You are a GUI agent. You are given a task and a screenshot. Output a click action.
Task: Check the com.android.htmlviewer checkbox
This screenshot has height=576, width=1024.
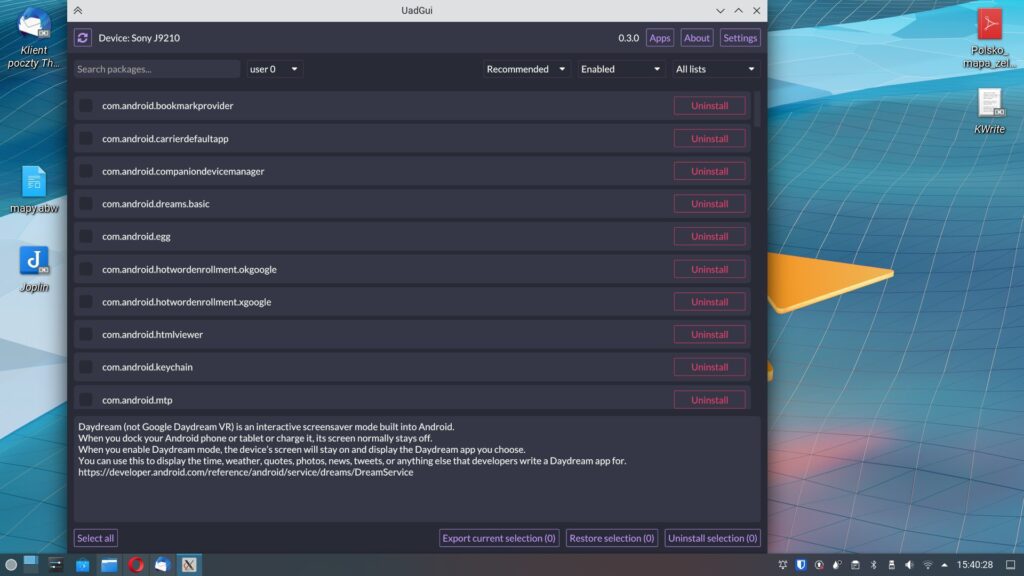86,334
